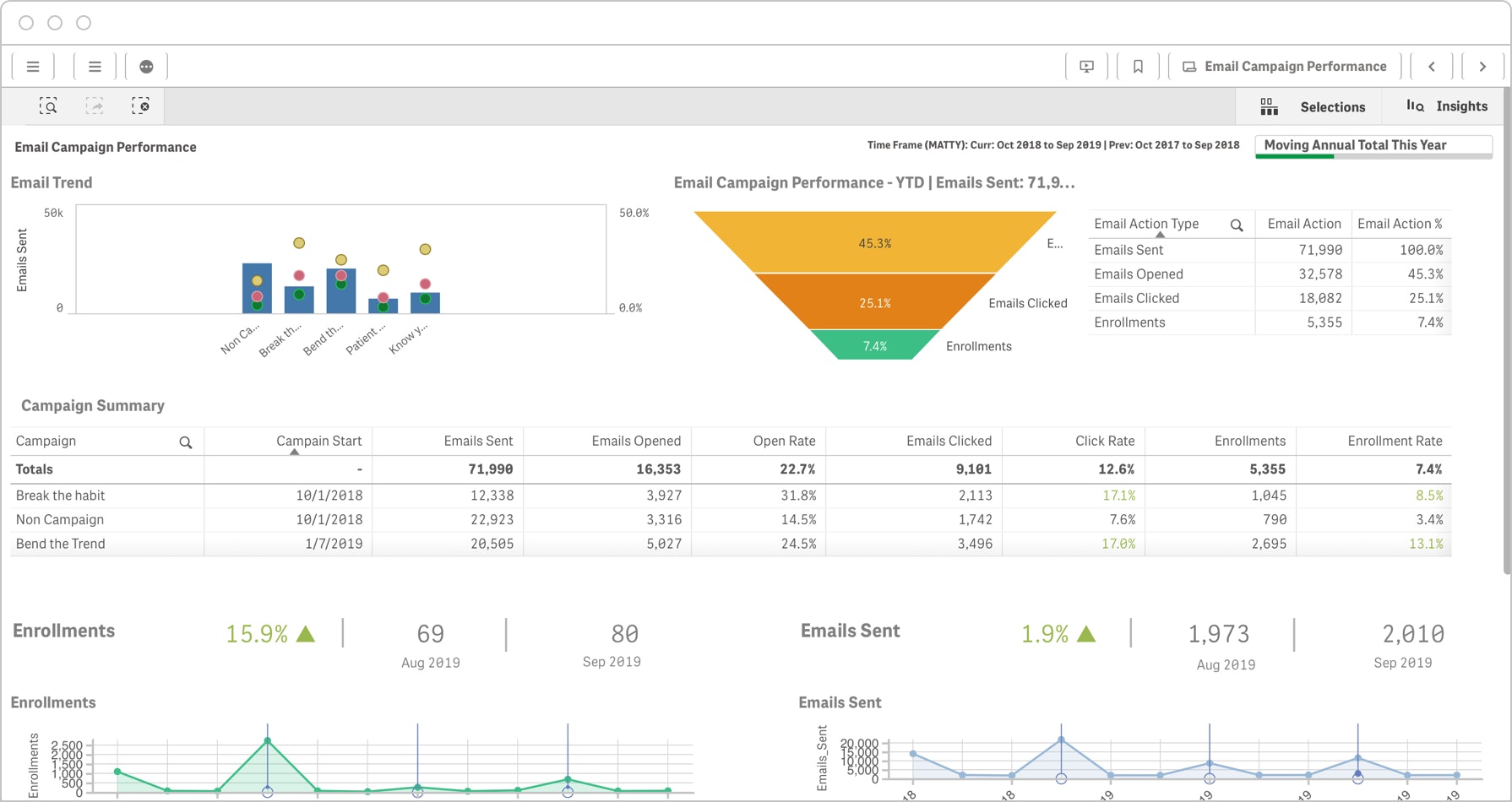The height and width of the screenshot is (802, 1512).
Task: Go to next sheet arrow
Action: pyautogui.click(x=1482, y=67)
